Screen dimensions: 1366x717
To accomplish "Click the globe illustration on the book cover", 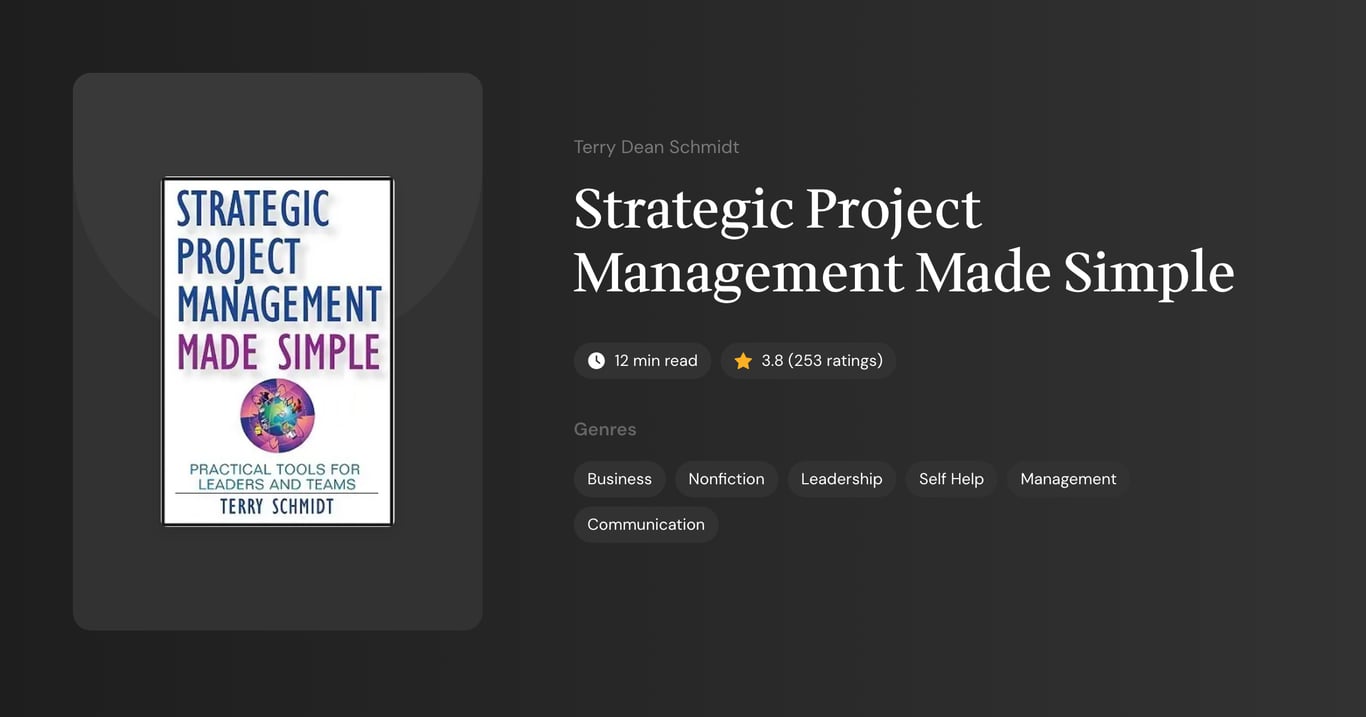I will pyautogui.click(x=277, y=414).
